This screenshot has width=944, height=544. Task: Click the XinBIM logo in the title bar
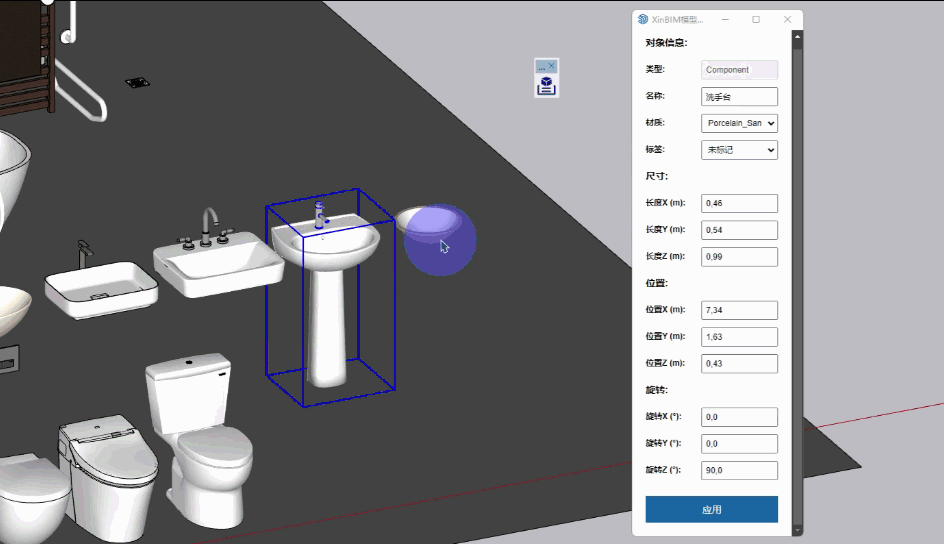[x=643, y=19]
